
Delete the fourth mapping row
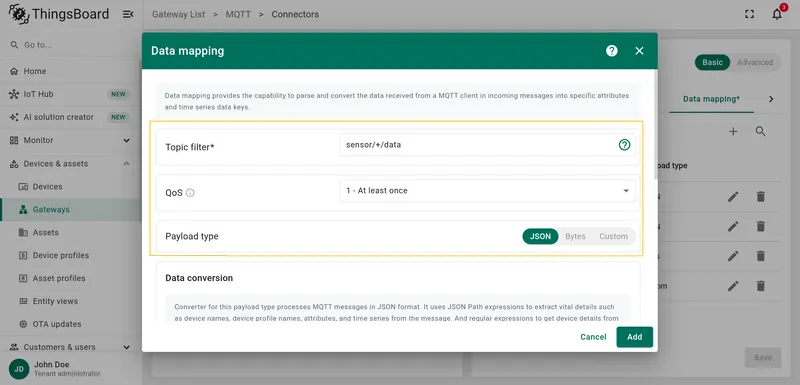(x=761, y=286)
